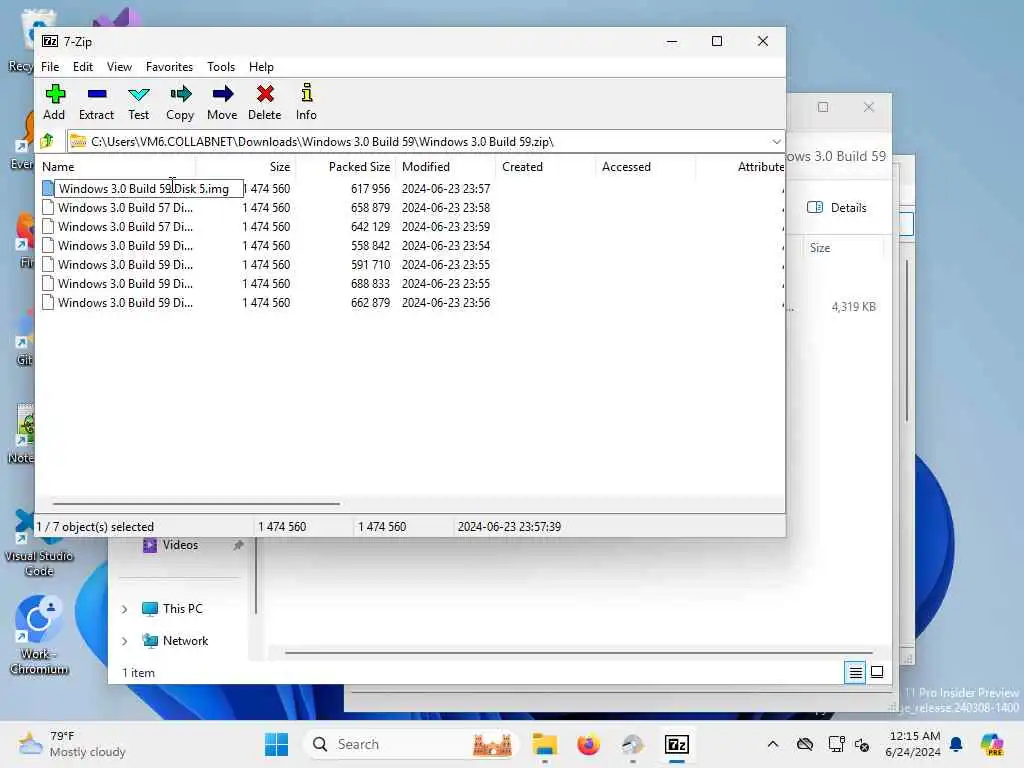
Task: Switch Explorer to large thumbnails view
Action: [877, 672]
